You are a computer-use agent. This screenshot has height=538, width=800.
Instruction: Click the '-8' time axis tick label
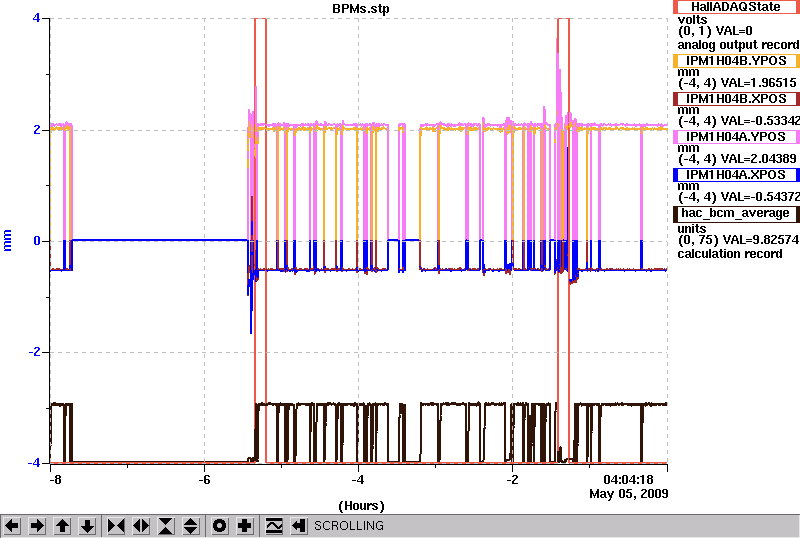click(x=55, y=480)
